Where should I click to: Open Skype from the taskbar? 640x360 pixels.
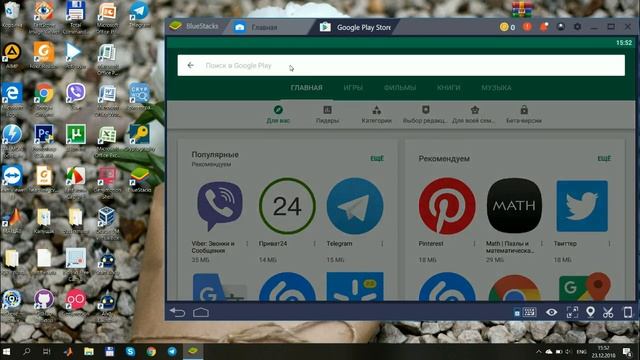(x=131, y=351)
